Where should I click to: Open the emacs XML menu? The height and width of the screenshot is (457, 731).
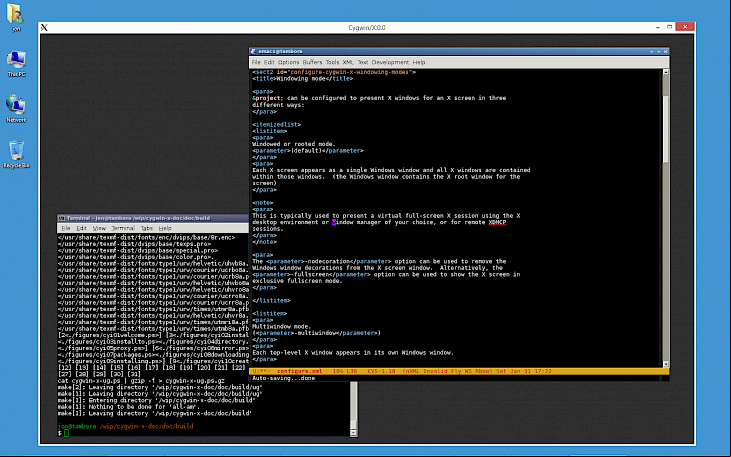point(348,62)
